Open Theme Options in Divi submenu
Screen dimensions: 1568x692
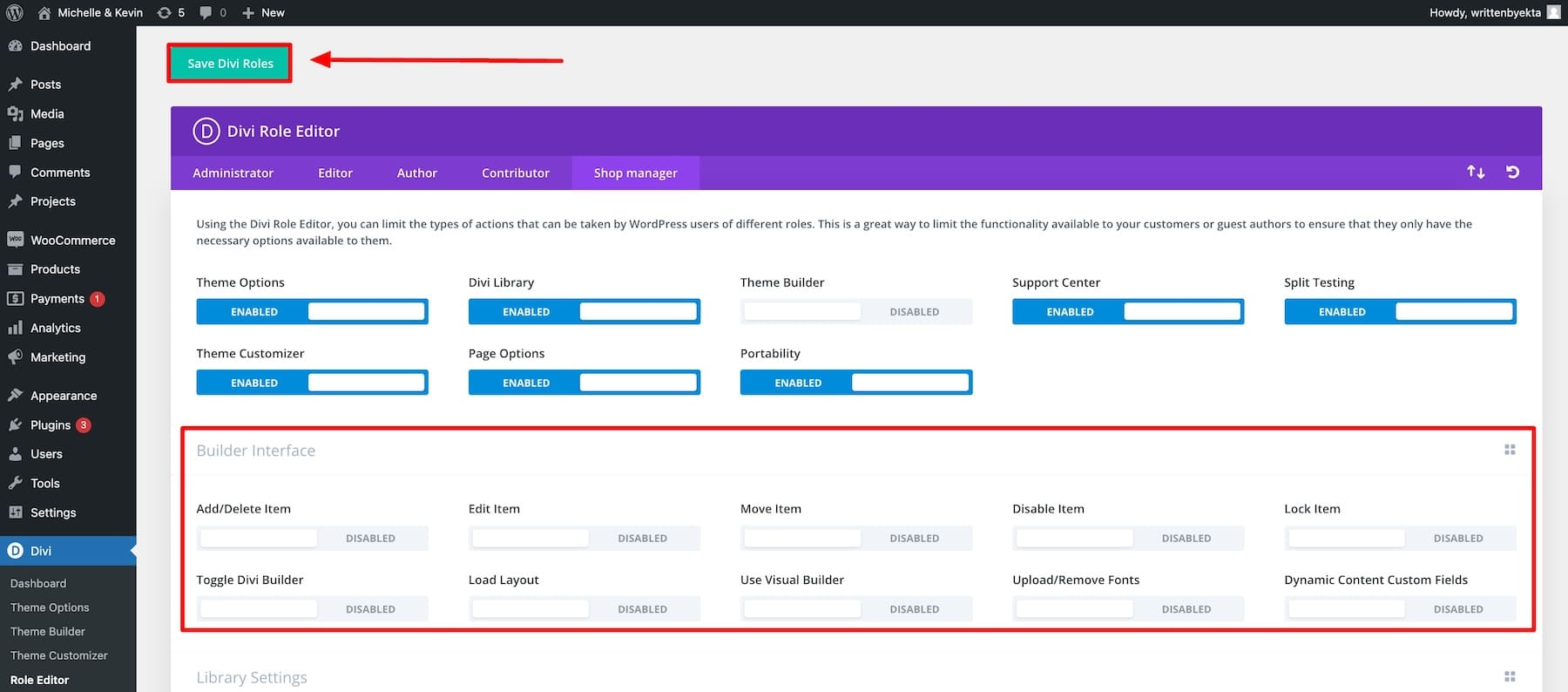coord(50,607)
